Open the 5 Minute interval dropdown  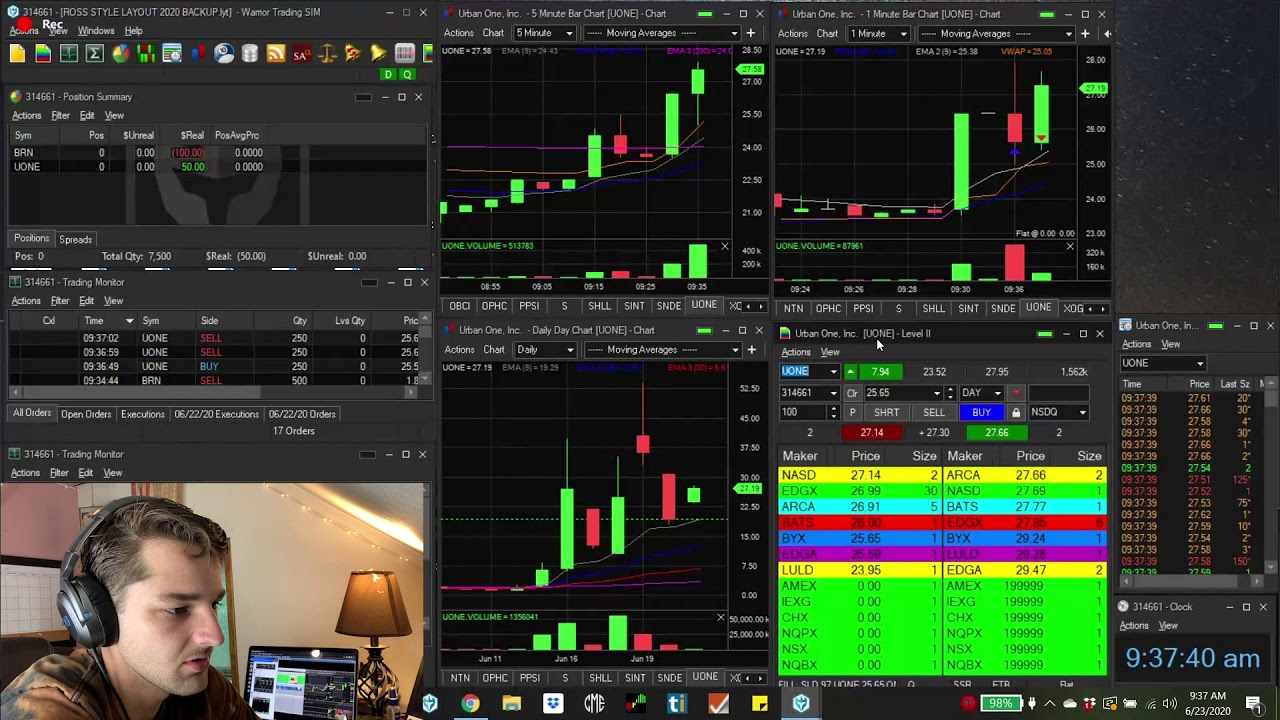544,33
